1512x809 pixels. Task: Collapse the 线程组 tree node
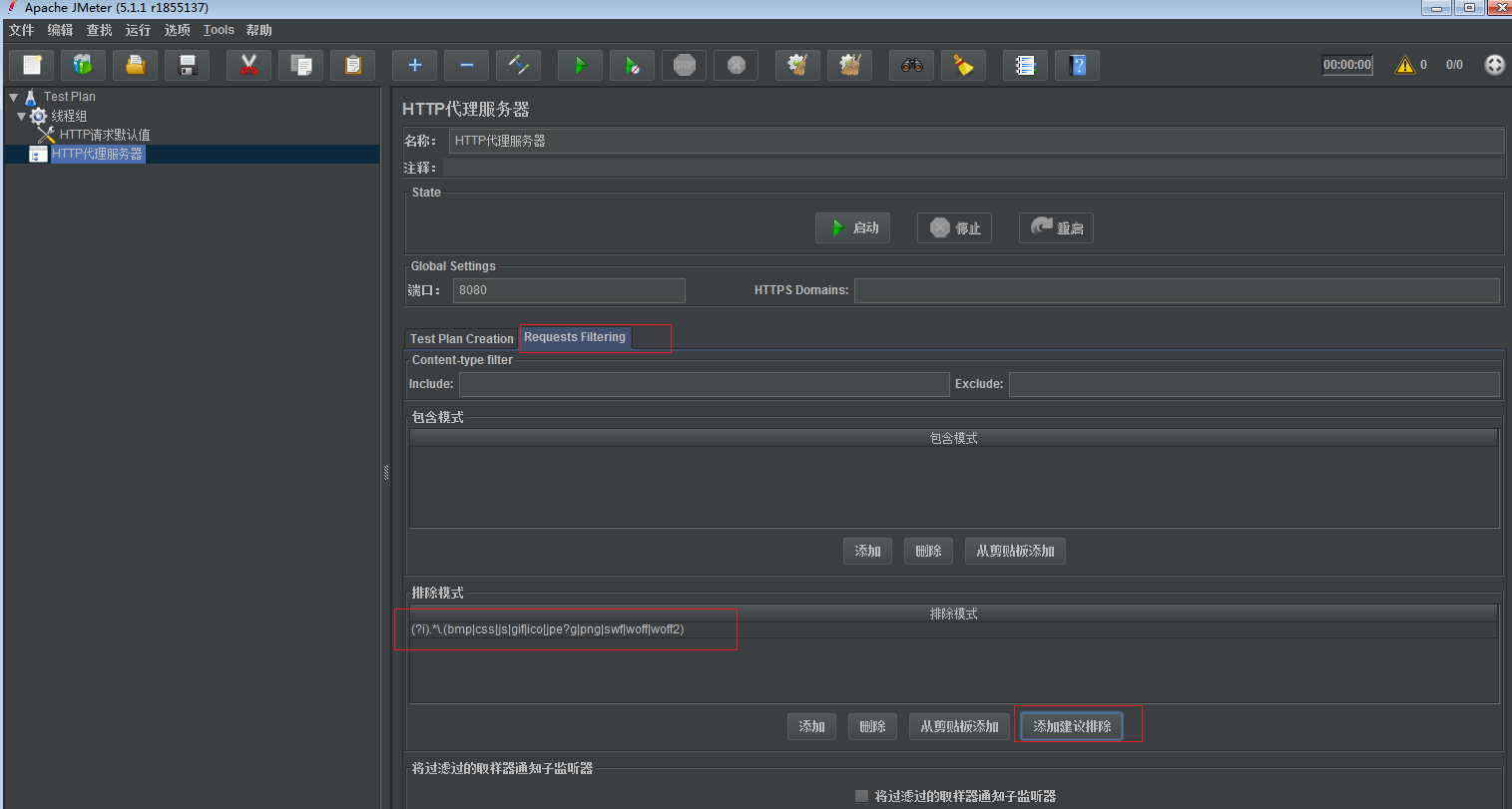click(22, 116)
